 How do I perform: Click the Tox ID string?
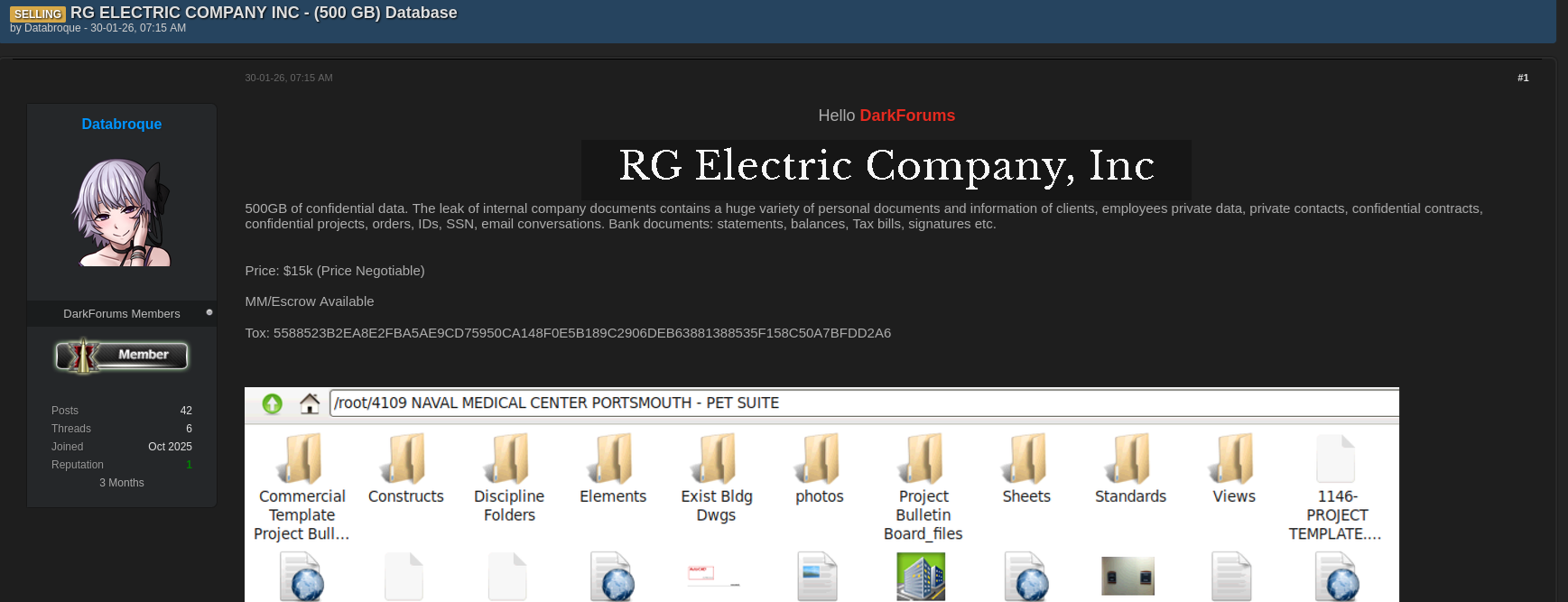(x=582, y=333)
